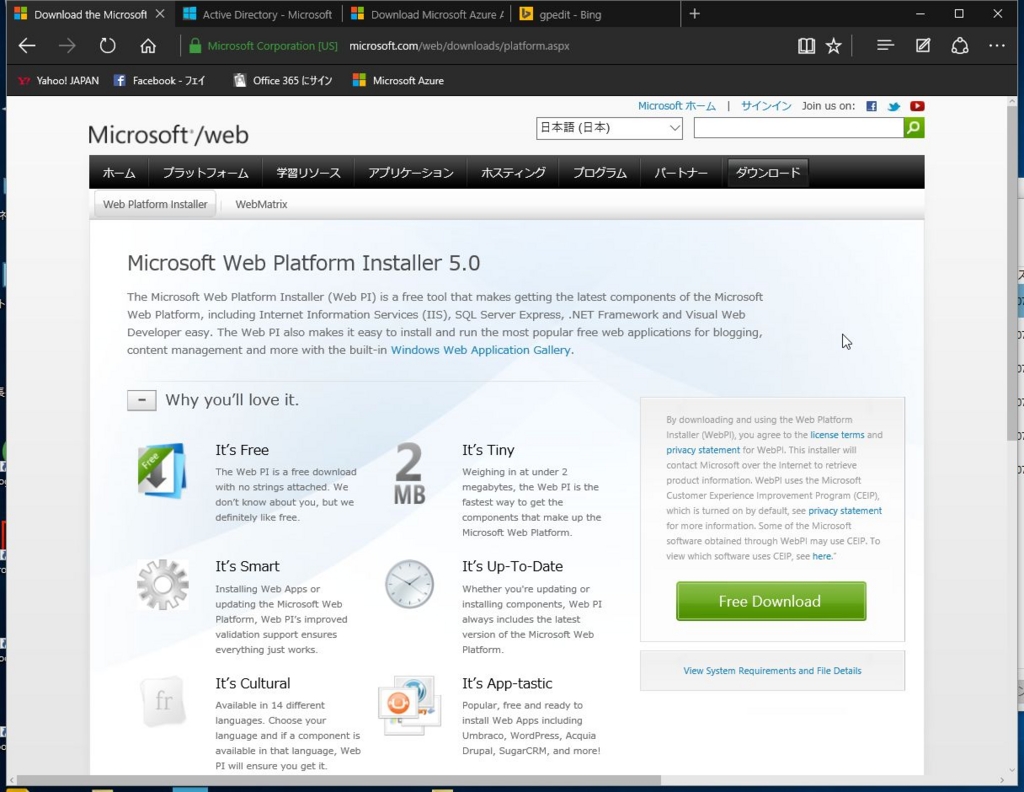
Task: Open Yahoo! JAPAN favorites bar link
Action: point(59,80)
